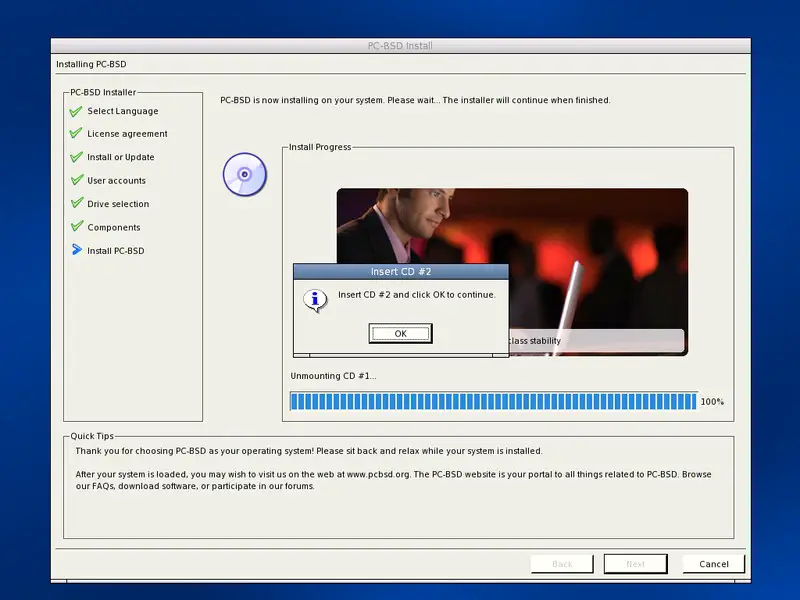Click the blue arrow beside Install PC-BSD
This screenshot has width=800, height=600.
(77, 249)
